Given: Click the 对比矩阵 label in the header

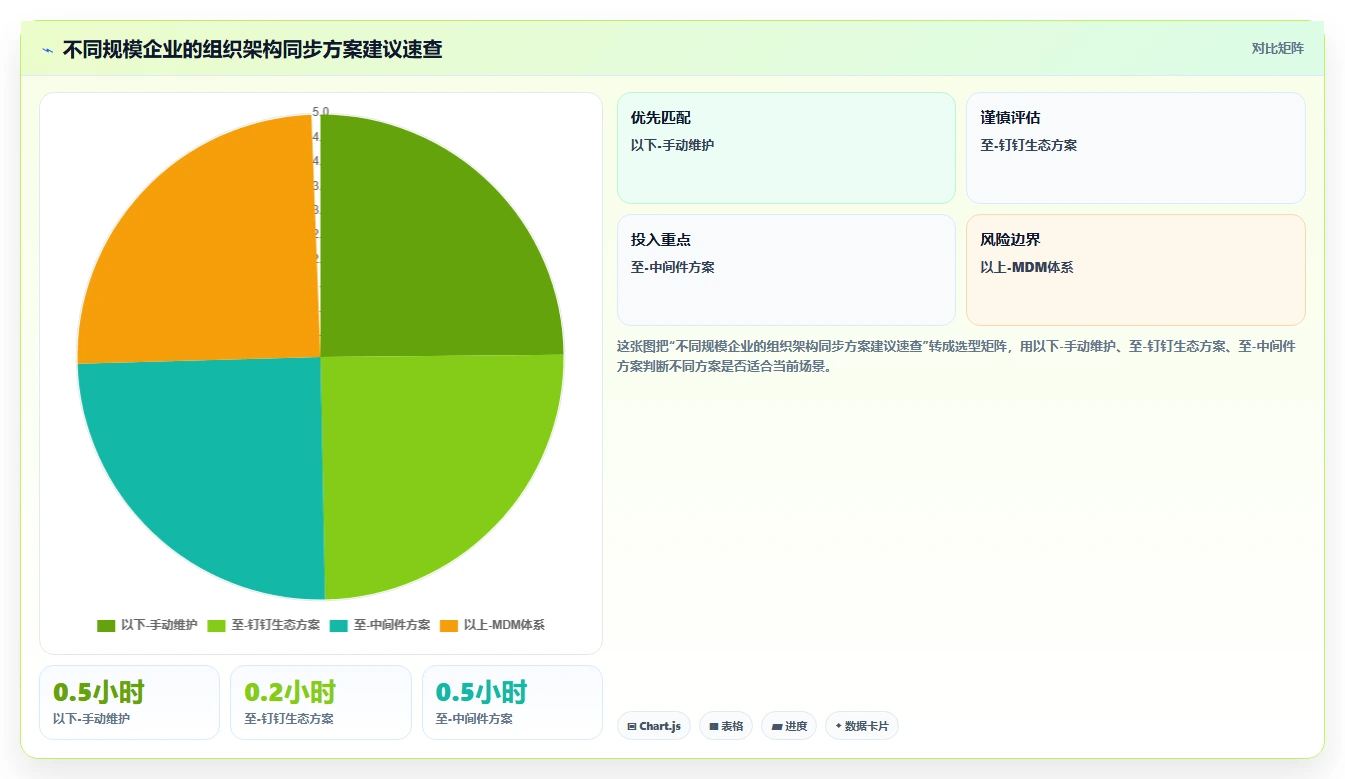Looking at the screenshot, I should point(1277,48).
